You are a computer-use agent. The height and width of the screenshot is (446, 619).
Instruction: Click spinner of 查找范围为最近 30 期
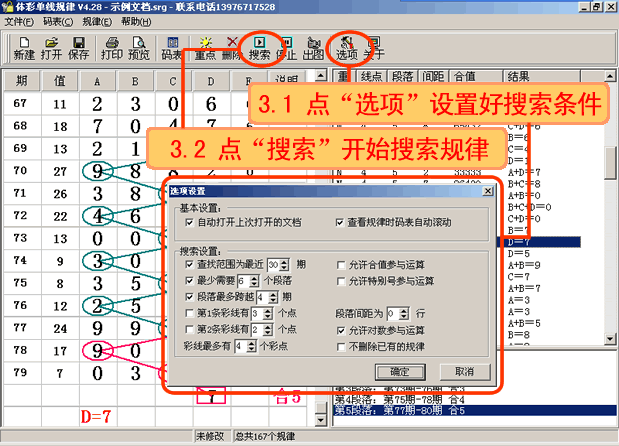pyautogui.click(x=284, y=265)
